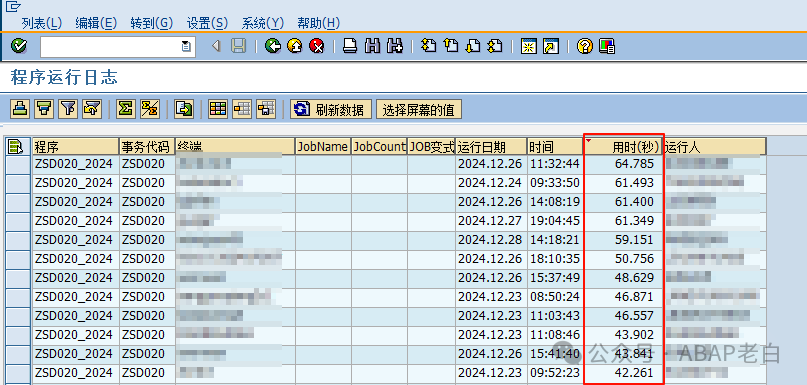
Task: Click the time cell 19:04:45
Action: pos(555,221)
